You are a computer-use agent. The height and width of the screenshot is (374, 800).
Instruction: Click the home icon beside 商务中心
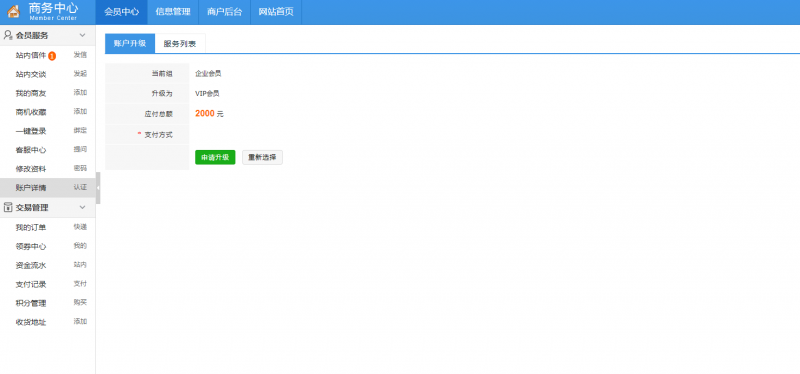pos(13,11)
